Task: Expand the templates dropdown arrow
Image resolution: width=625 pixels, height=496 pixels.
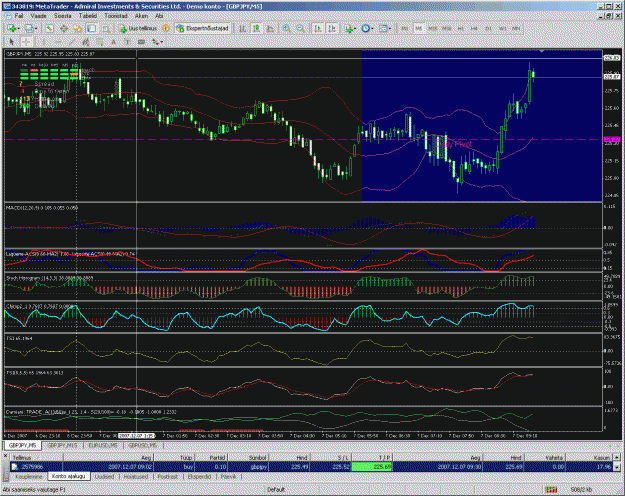Action: click(x=390, y=29)
